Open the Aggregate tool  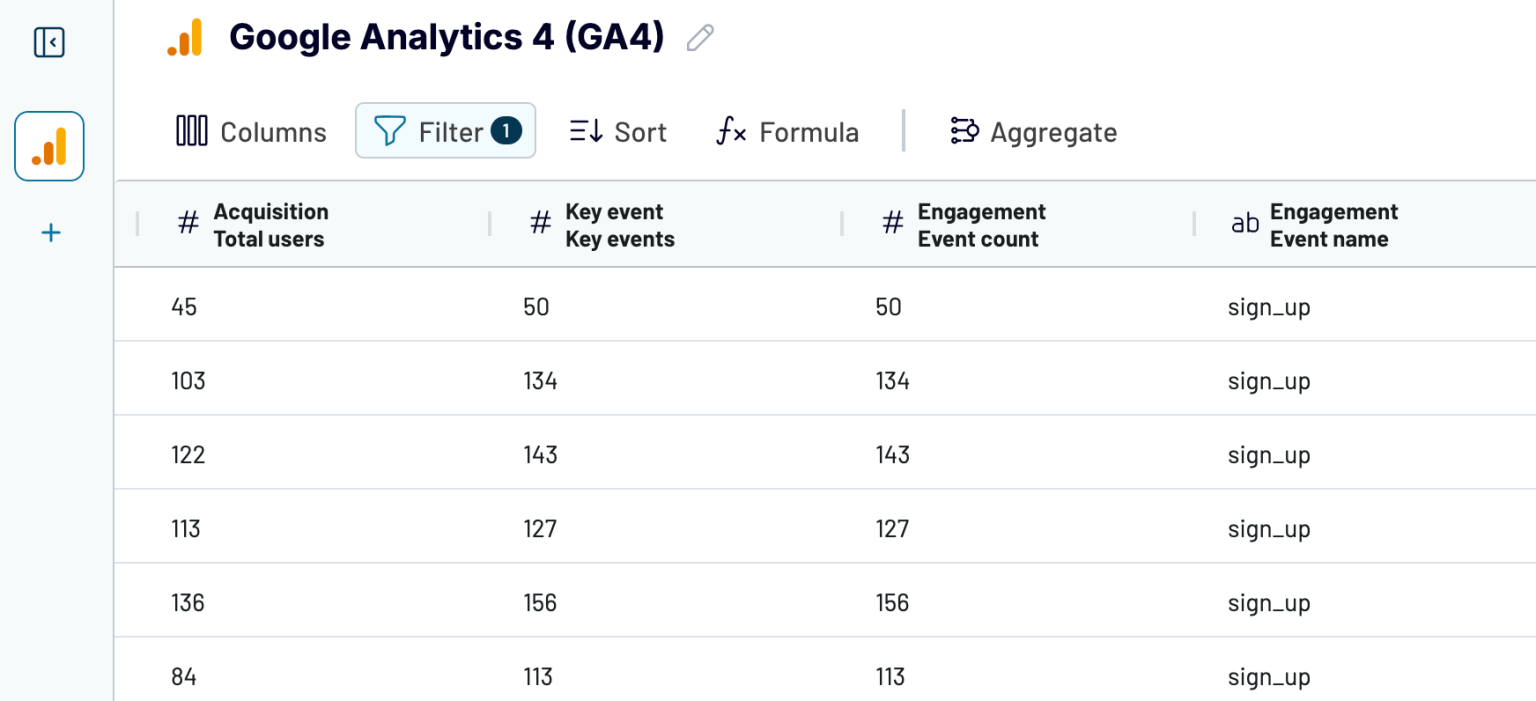click(x=1033, y=130)
